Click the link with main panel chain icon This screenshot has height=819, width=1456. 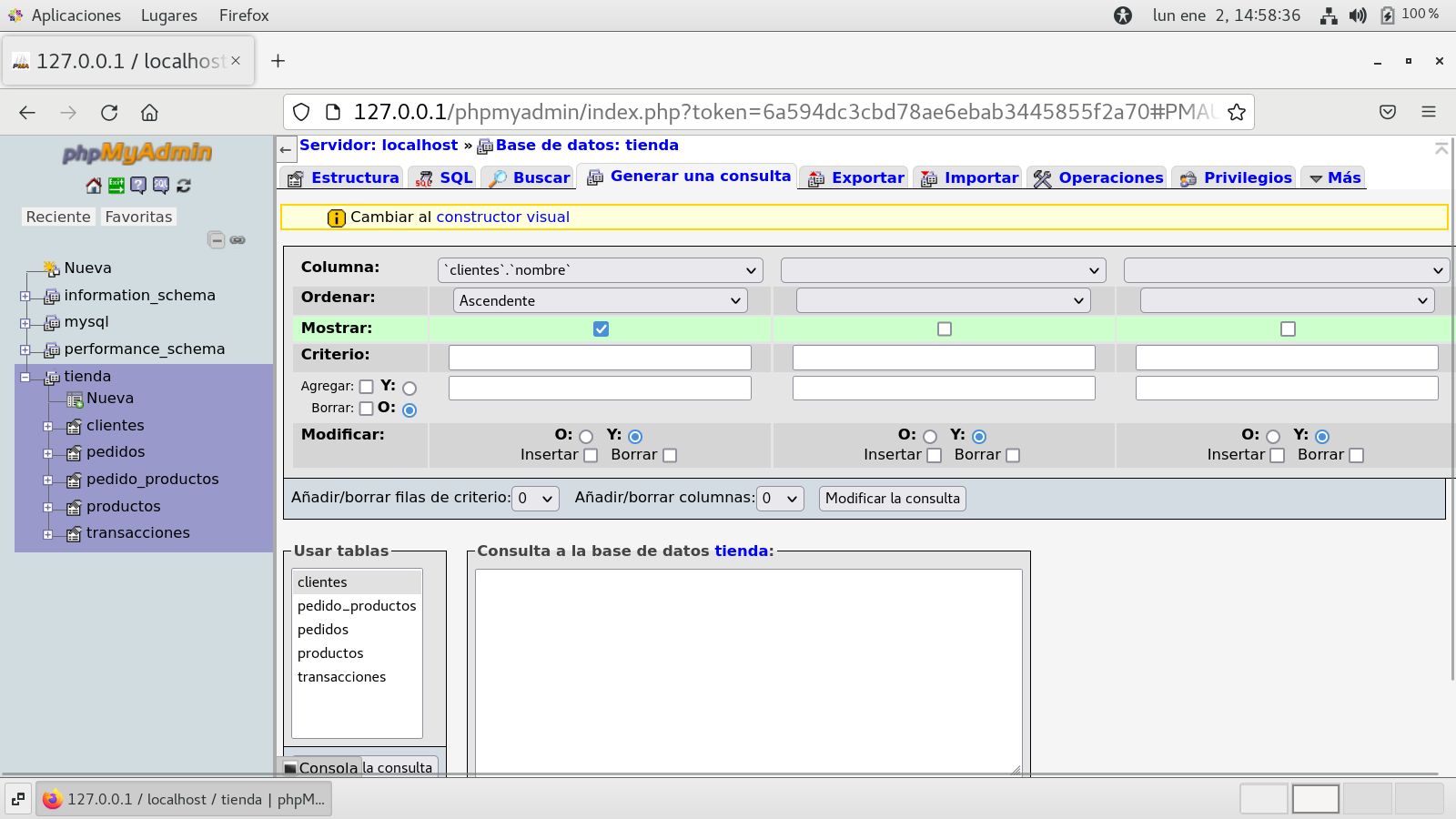tap(238, 240)
